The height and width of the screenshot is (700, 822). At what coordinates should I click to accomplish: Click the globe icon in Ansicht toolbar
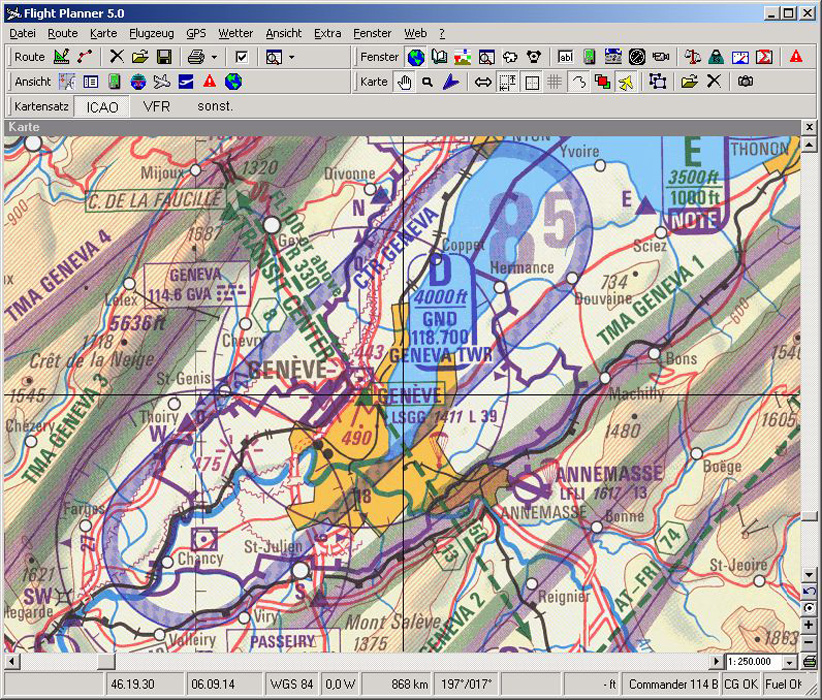tap(233, 81)
